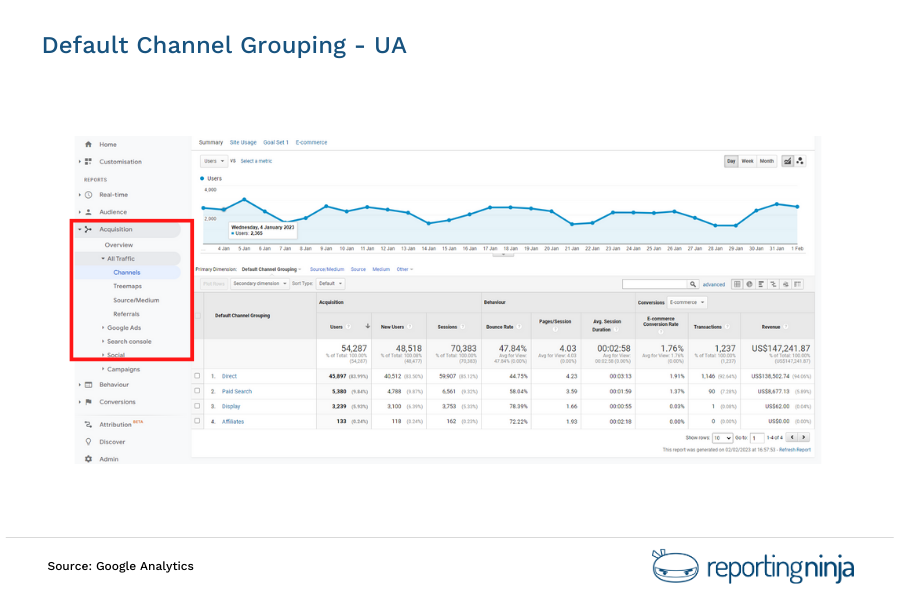Open the E-commerce tab
The height and width of the screenshot is (600, 900).
(x=311, y=142)
